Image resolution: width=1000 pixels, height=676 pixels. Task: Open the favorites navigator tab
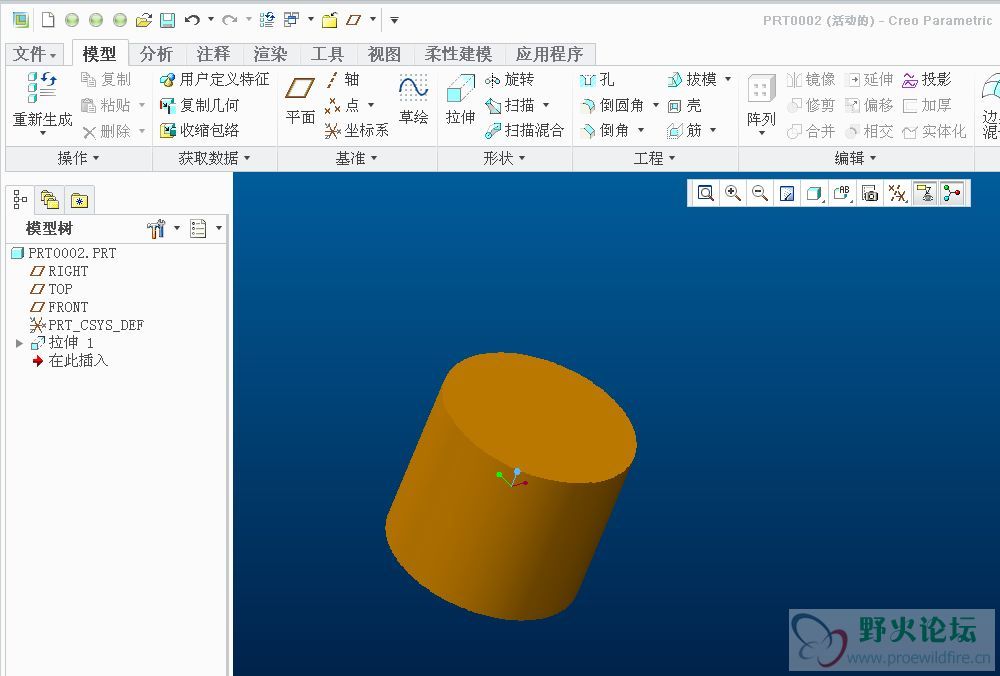[x=79, y=201]
